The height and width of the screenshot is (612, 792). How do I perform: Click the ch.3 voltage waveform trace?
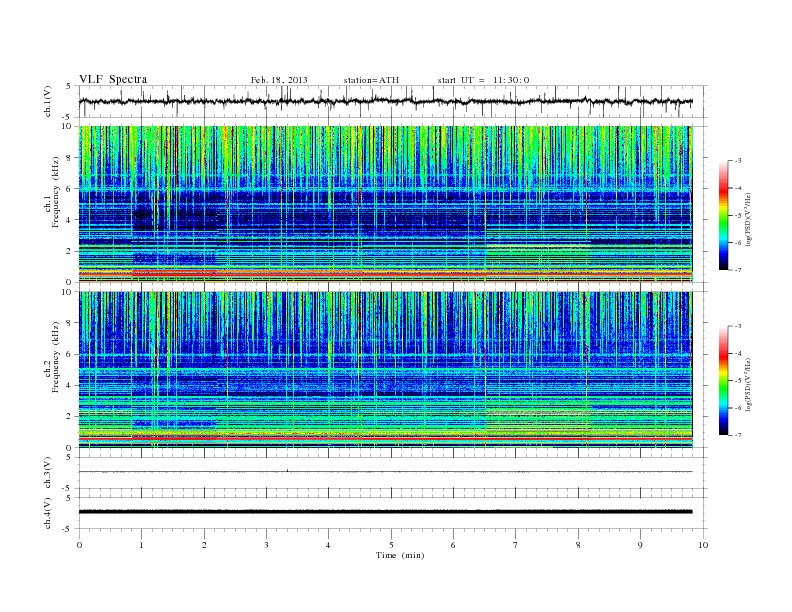tap(386, 472)
